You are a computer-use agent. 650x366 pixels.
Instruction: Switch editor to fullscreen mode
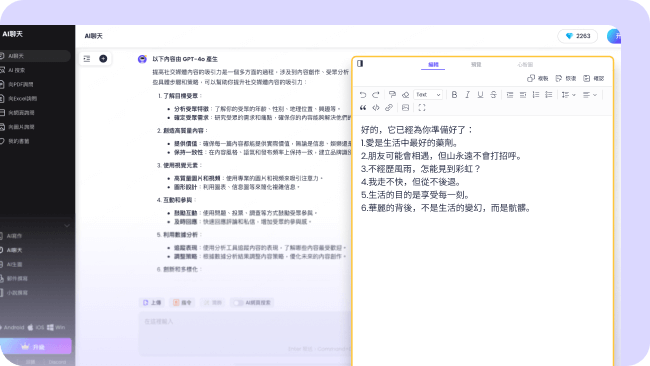(x=422, y=108)
